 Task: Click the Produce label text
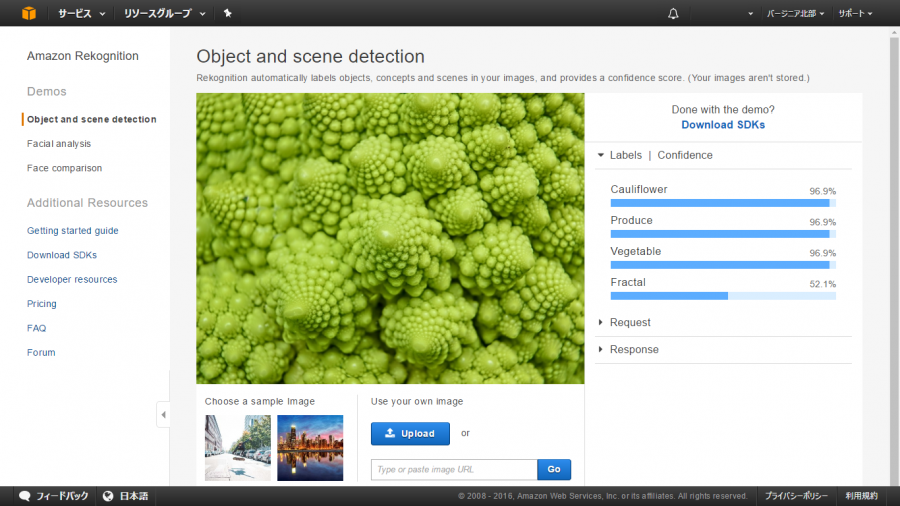pos(631,220)
